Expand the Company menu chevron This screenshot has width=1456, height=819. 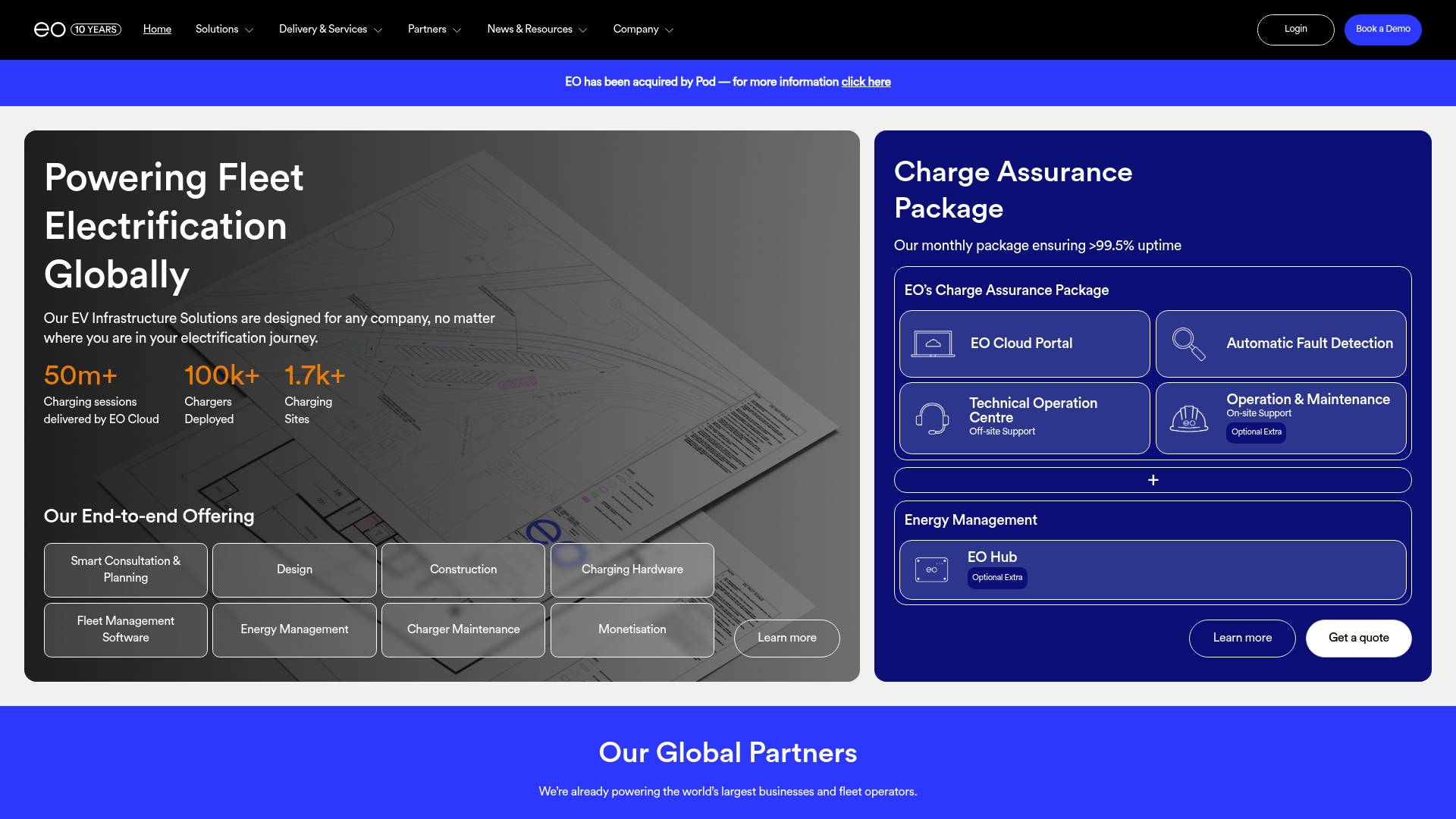pos(670,30)
